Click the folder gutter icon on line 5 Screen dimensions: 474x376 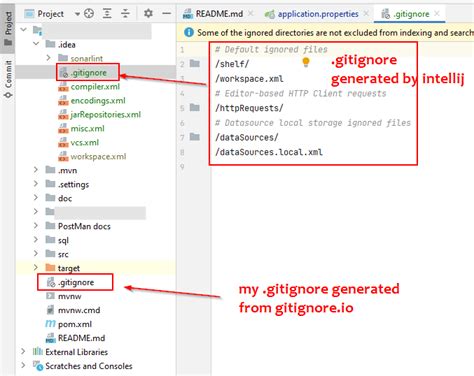195,107
